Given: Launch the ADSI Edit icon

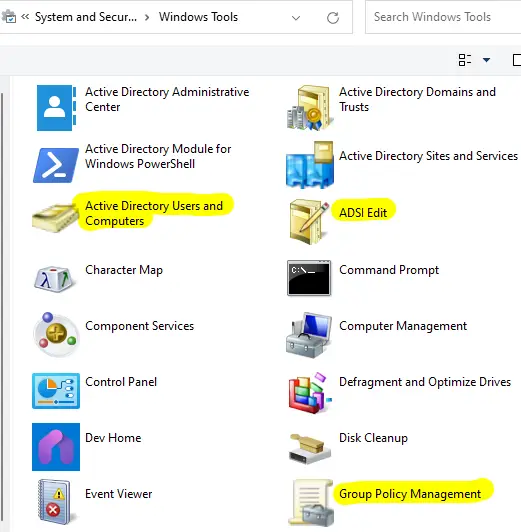Looking at the screenshot, I should [309, 222].
